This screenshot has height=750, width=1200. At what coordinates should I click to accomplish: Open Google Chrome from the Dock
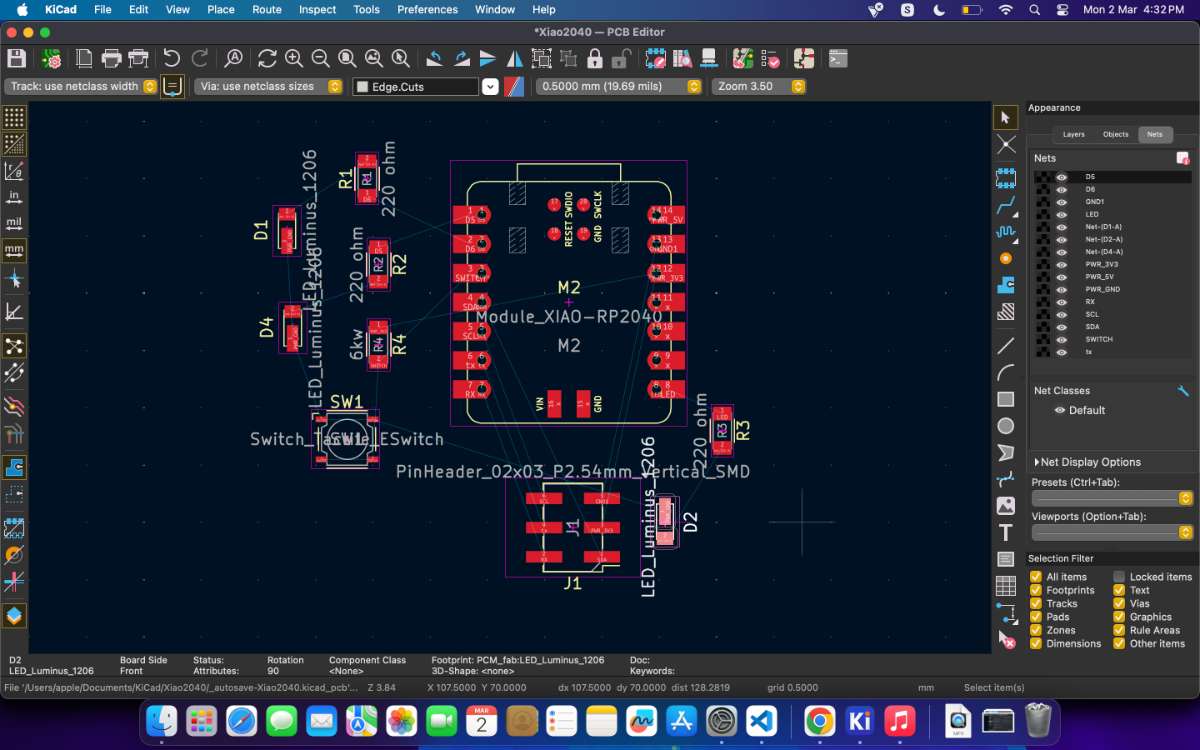(819, 720)
